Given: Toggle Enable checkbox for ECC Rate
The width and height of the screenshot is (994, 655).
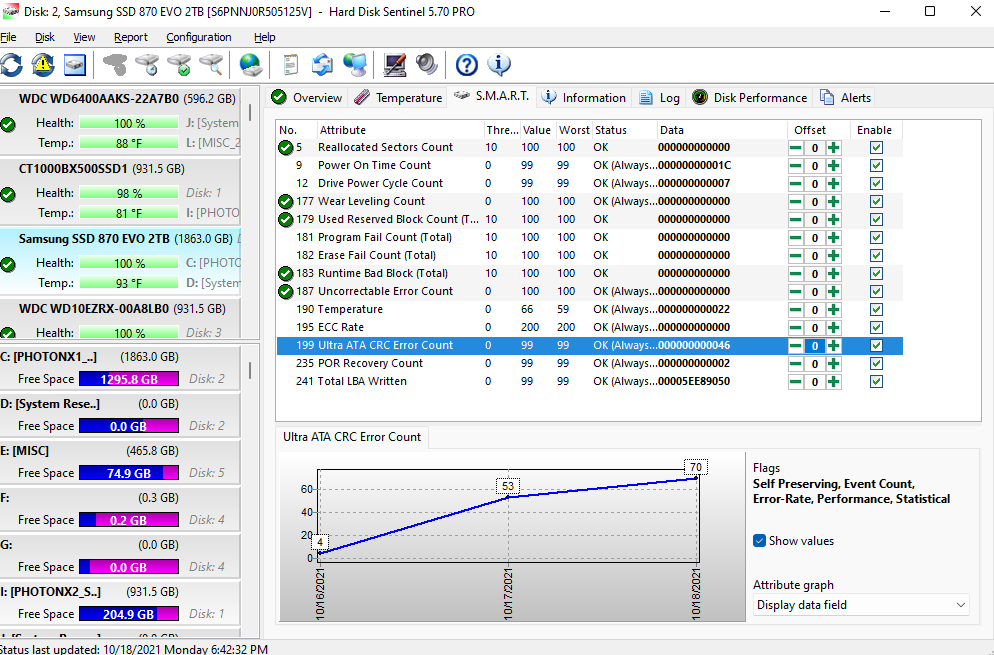Looking at the screenshot, I should coord(876,328).
